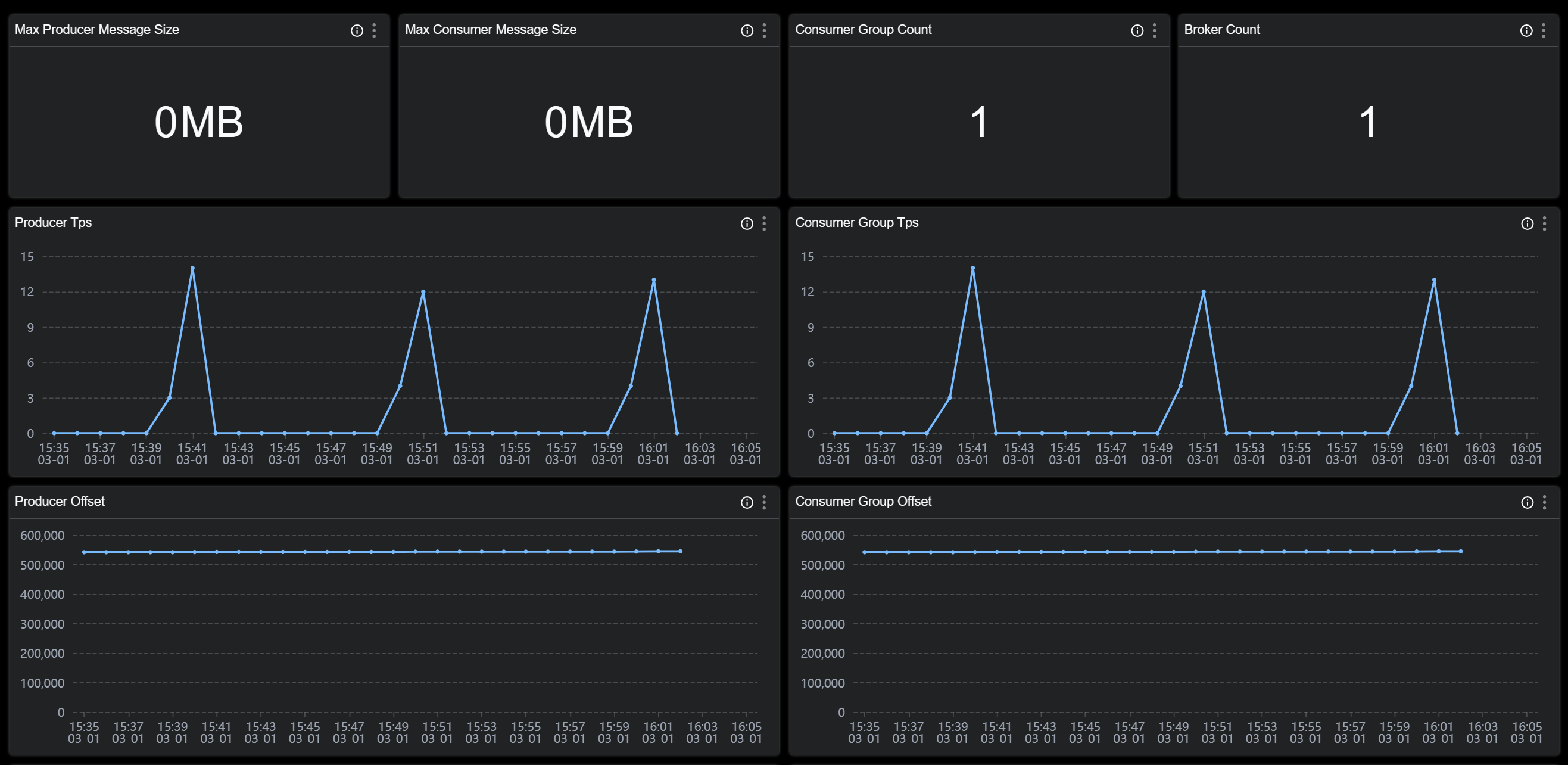Viewport: 1568px width, 765px height.
Task: Open info for Max Producer Message Size
Action: point(357,30)
